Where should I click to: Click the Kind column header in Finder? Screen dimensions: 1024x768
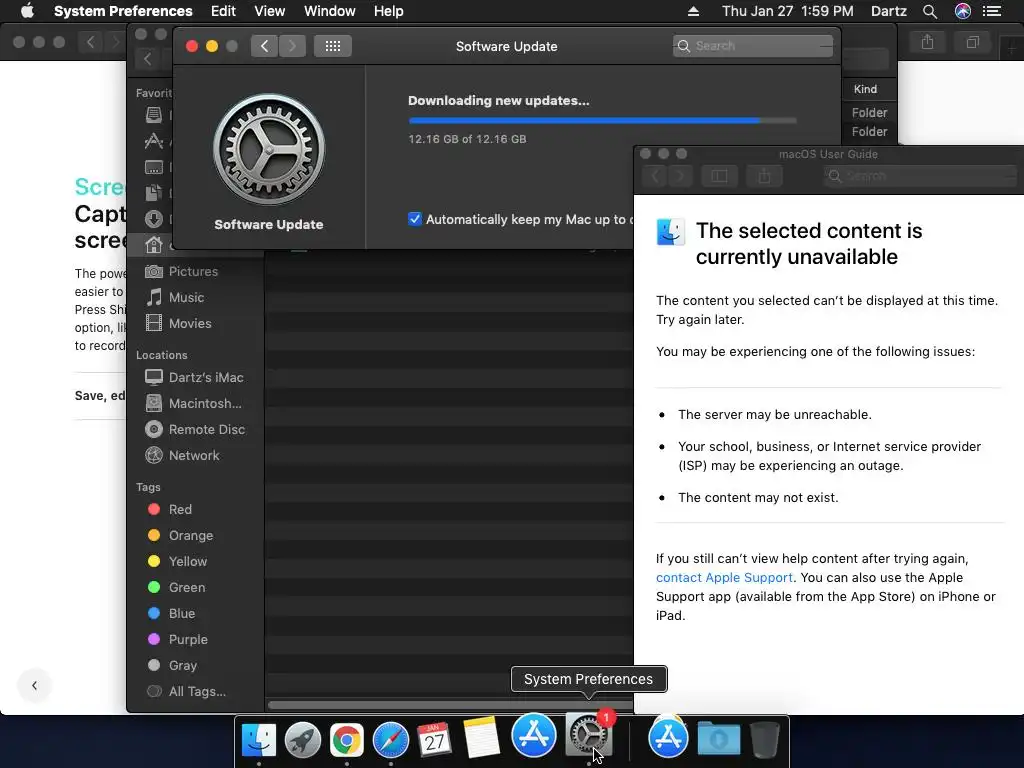[865, 89]
